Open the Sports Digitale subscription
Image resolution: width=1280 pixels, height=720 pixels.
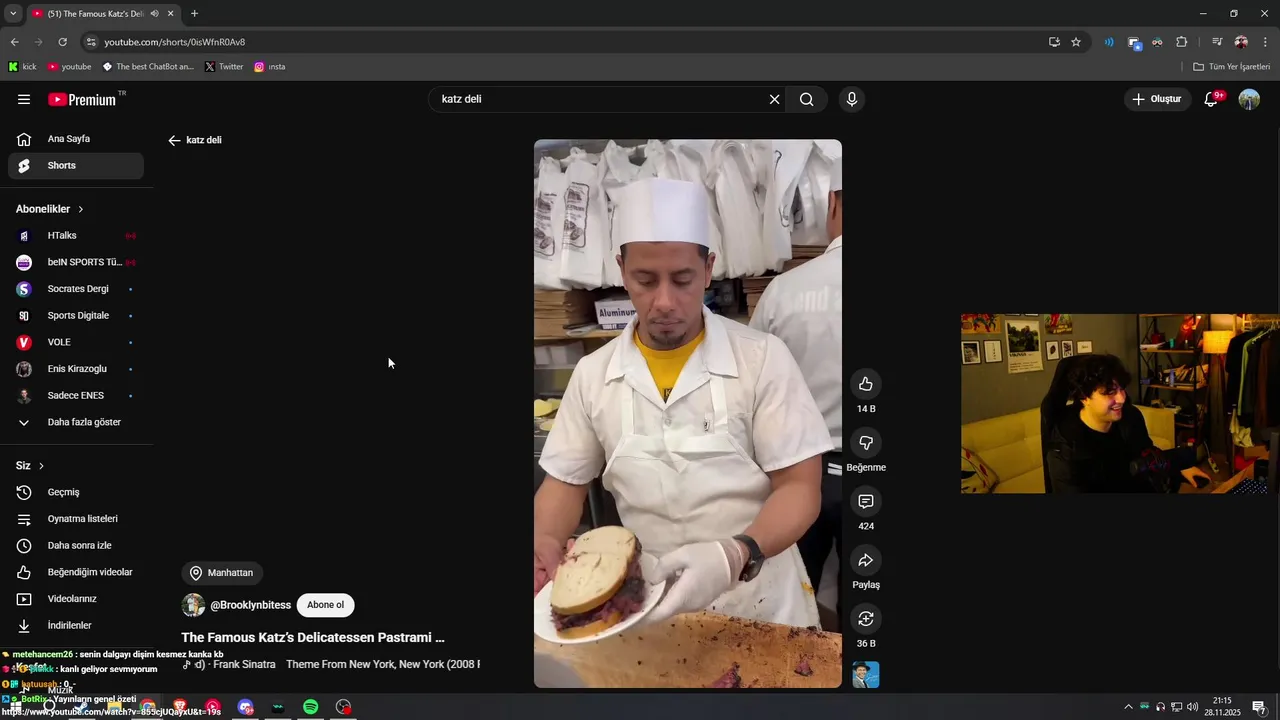pyautogui.click(x=76, y=316)
